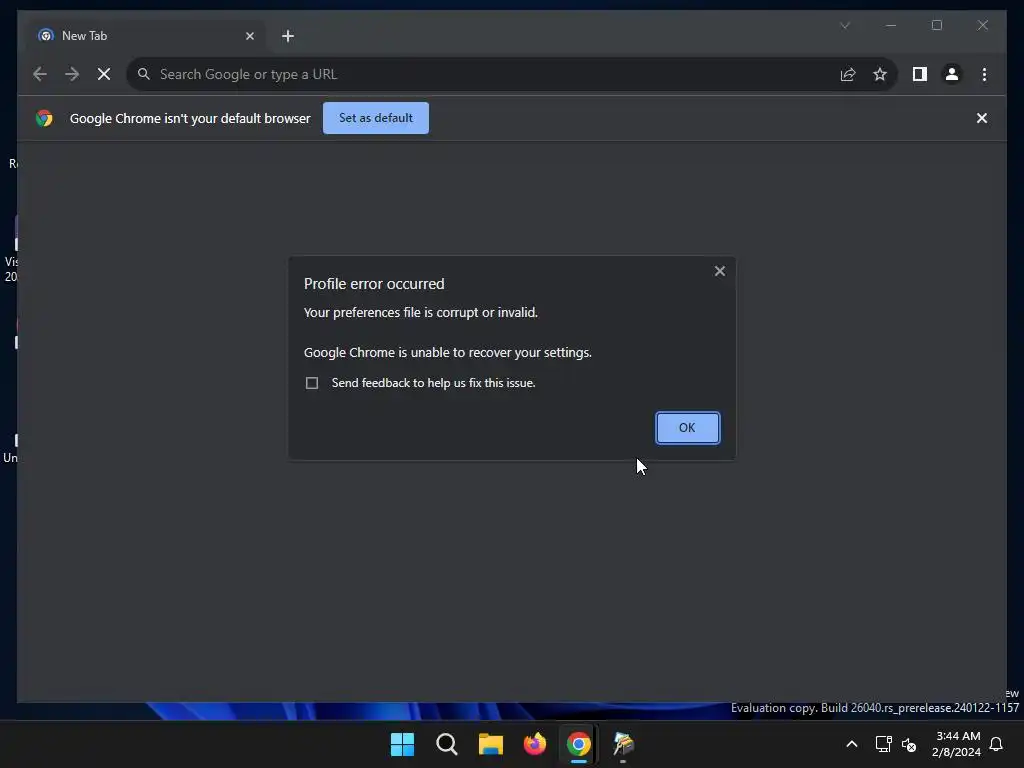Close the New Tab tab
Viewport: 1024px width, 768px height.
[249, 36]
